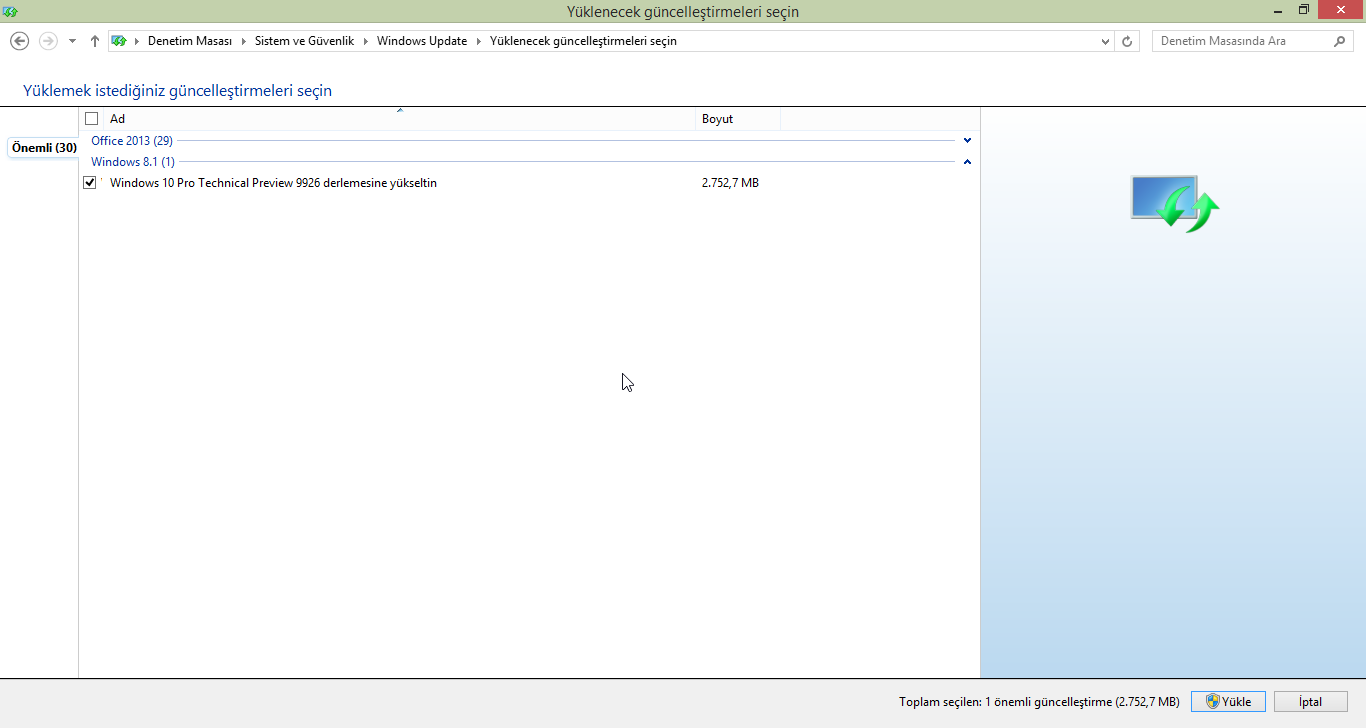Click the Toplam seçilen summary text
This screenshot has height=728, width=1366.
(x=1039, y=702)
